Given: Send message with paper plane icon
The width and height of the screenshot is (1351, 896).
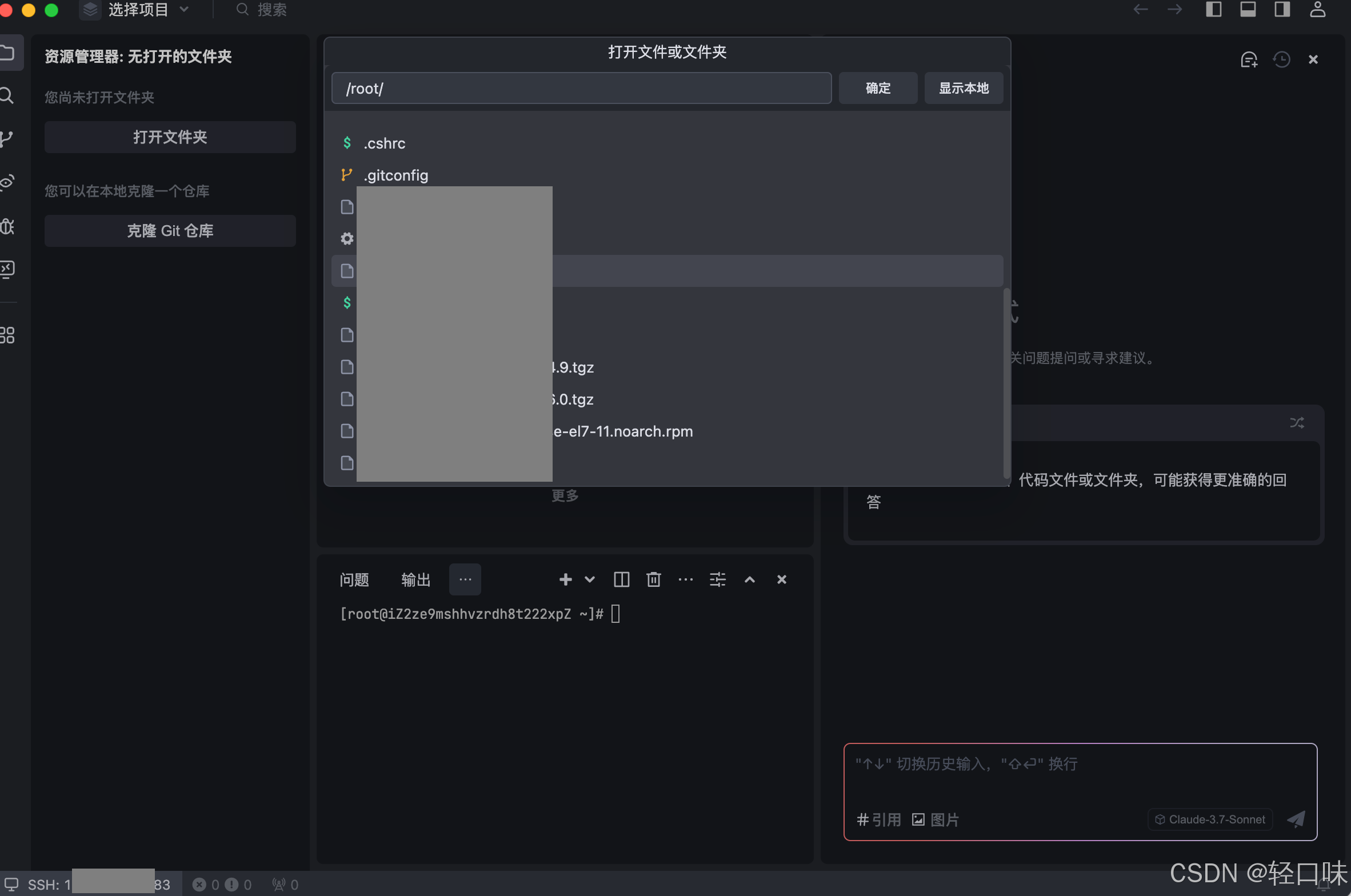Looking at the screenshot, I should tap(1296, 819).
